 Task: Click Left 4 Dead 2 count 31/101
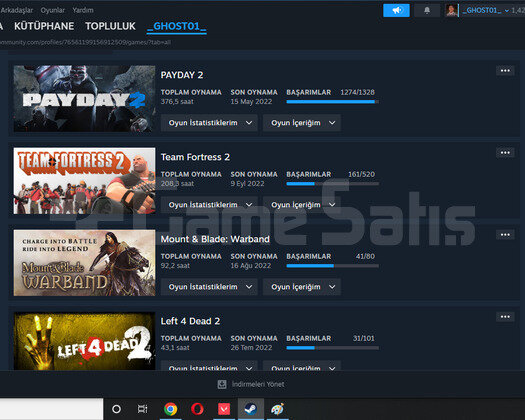click(364, 339)
